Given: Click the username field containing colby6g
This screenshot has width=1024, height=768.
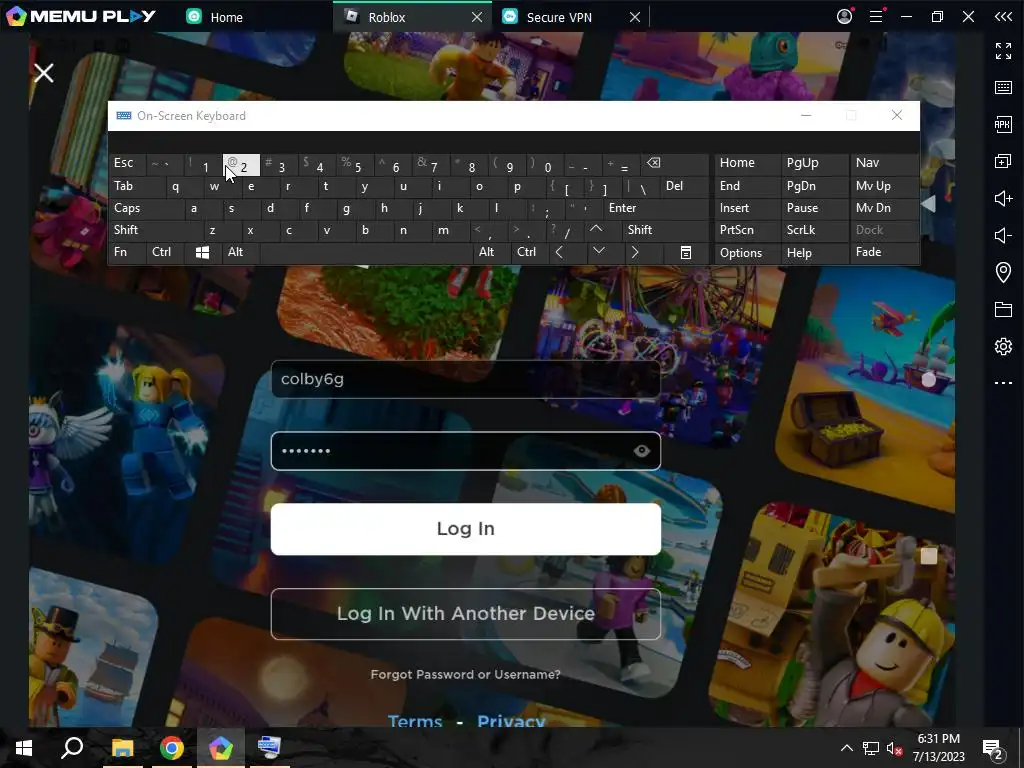Looking at the screenshot, I should coord(466,379).
